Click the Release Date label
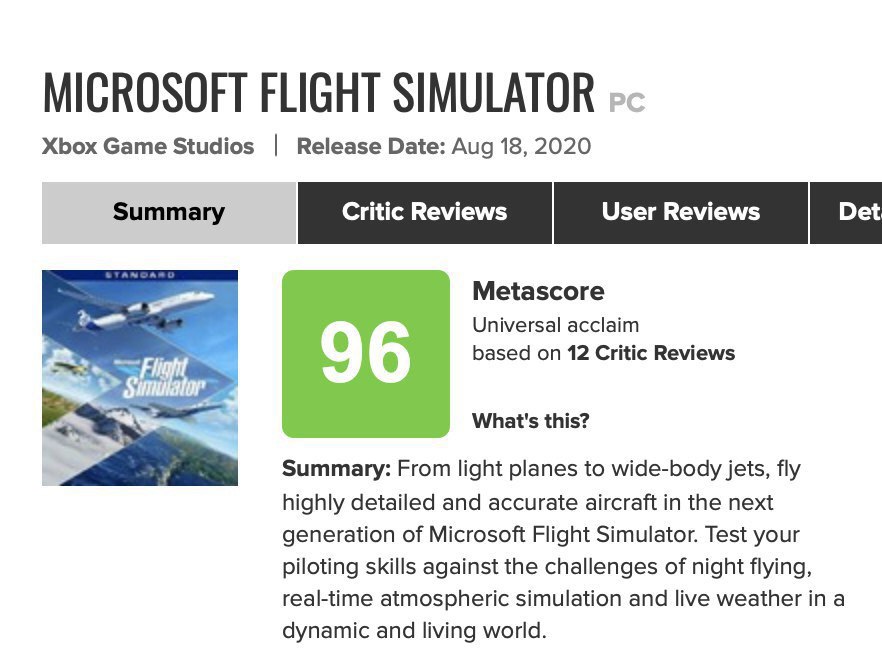The width and height of the screenshot is (882, 672). 370,146
